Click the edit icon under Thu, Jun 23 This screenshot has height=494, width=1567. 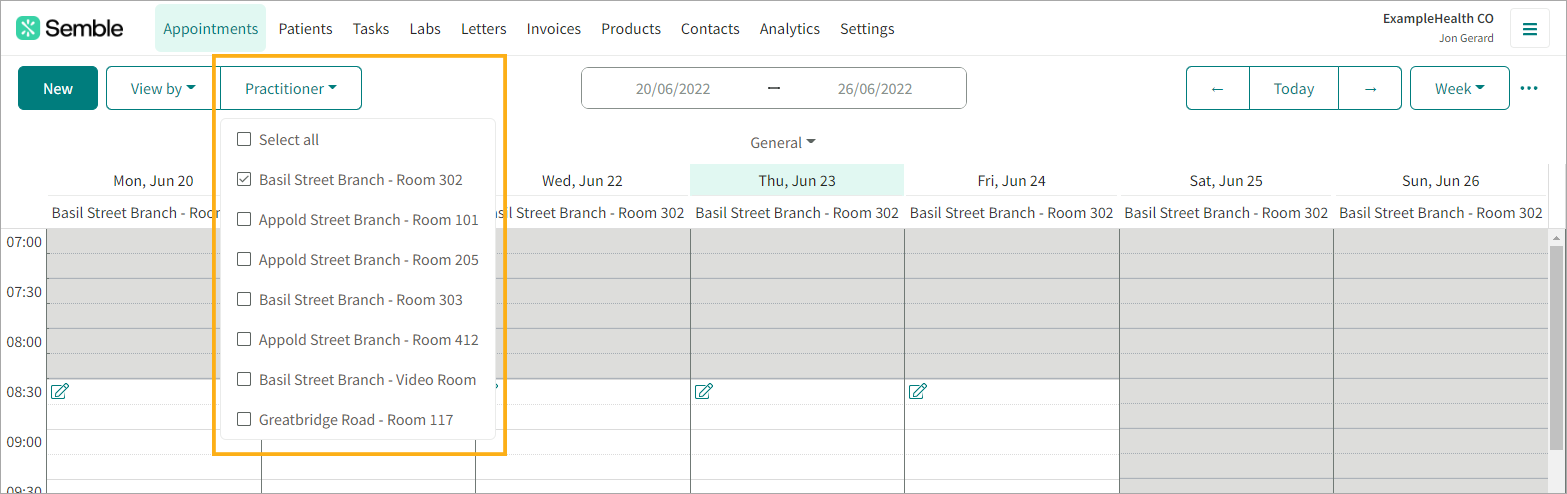pyautogui.click(x=704, y=391)
